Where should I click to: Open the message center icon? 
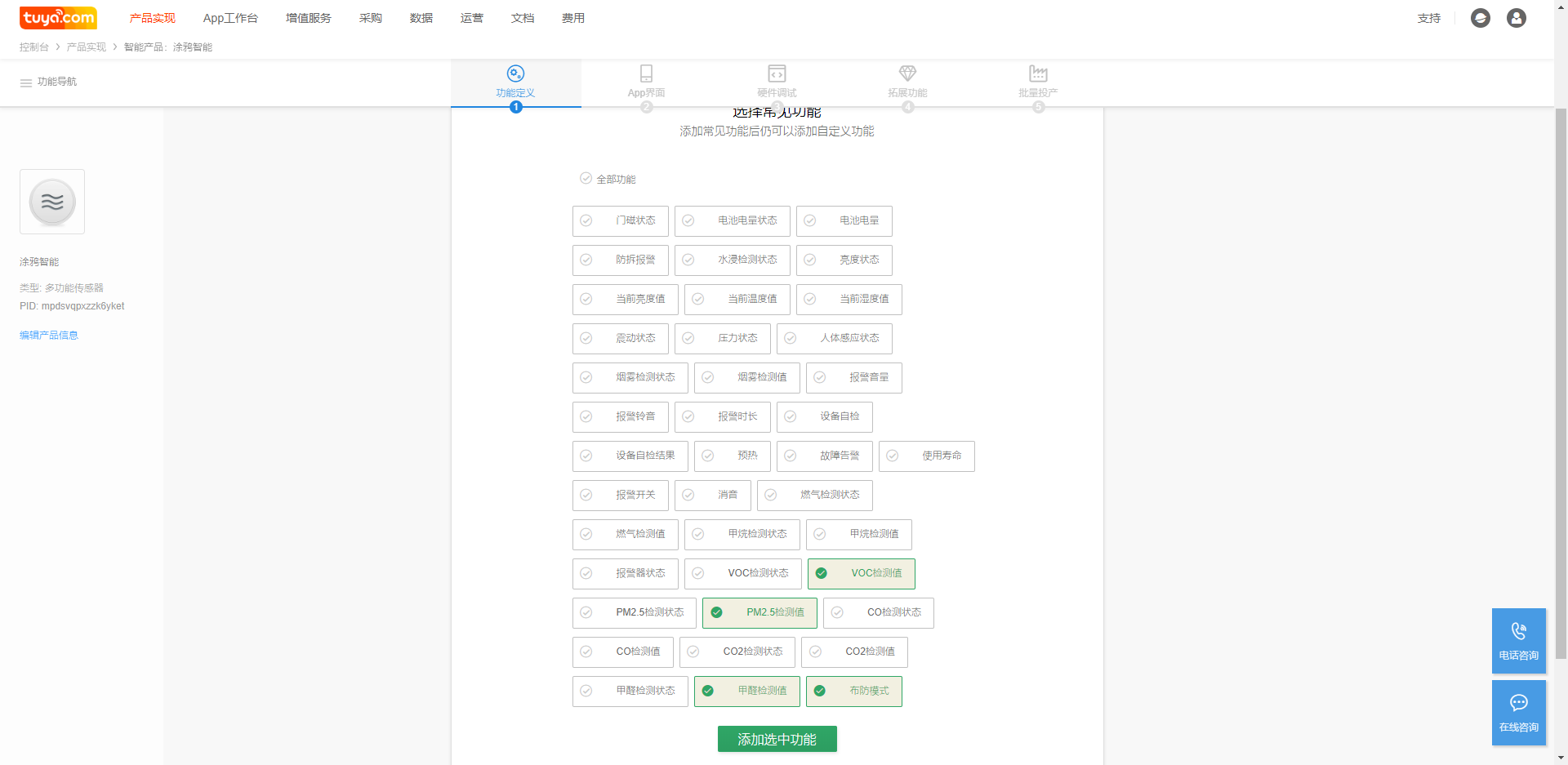(x=1481, y=18)
